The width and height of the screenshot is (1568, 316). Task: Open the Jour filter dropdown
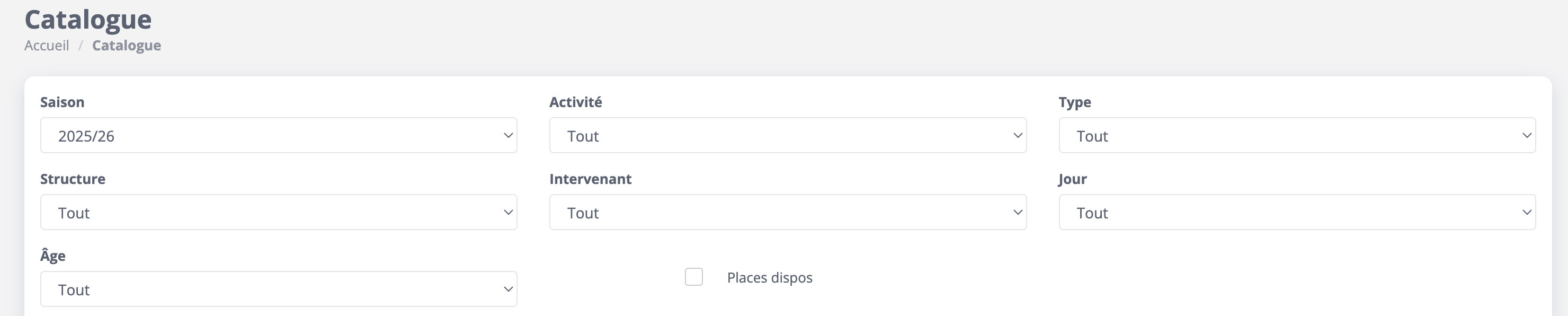point(1297,212)
